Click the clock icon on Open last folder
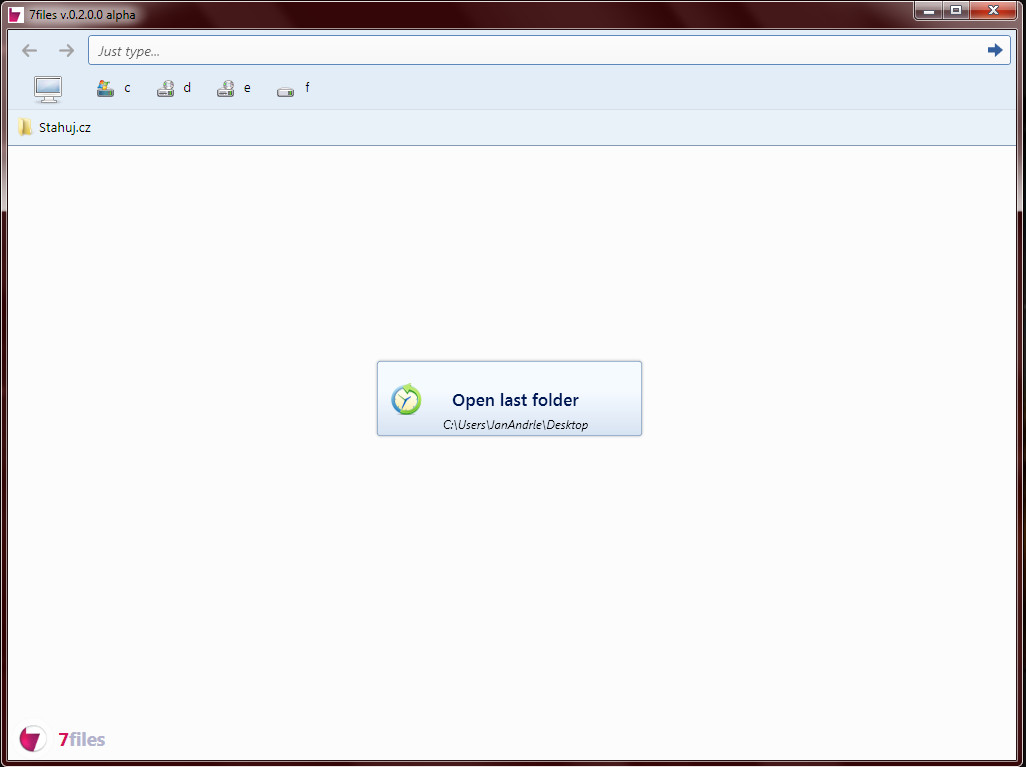Screen dimensions: 1026x767 click(x=406, y=399)
